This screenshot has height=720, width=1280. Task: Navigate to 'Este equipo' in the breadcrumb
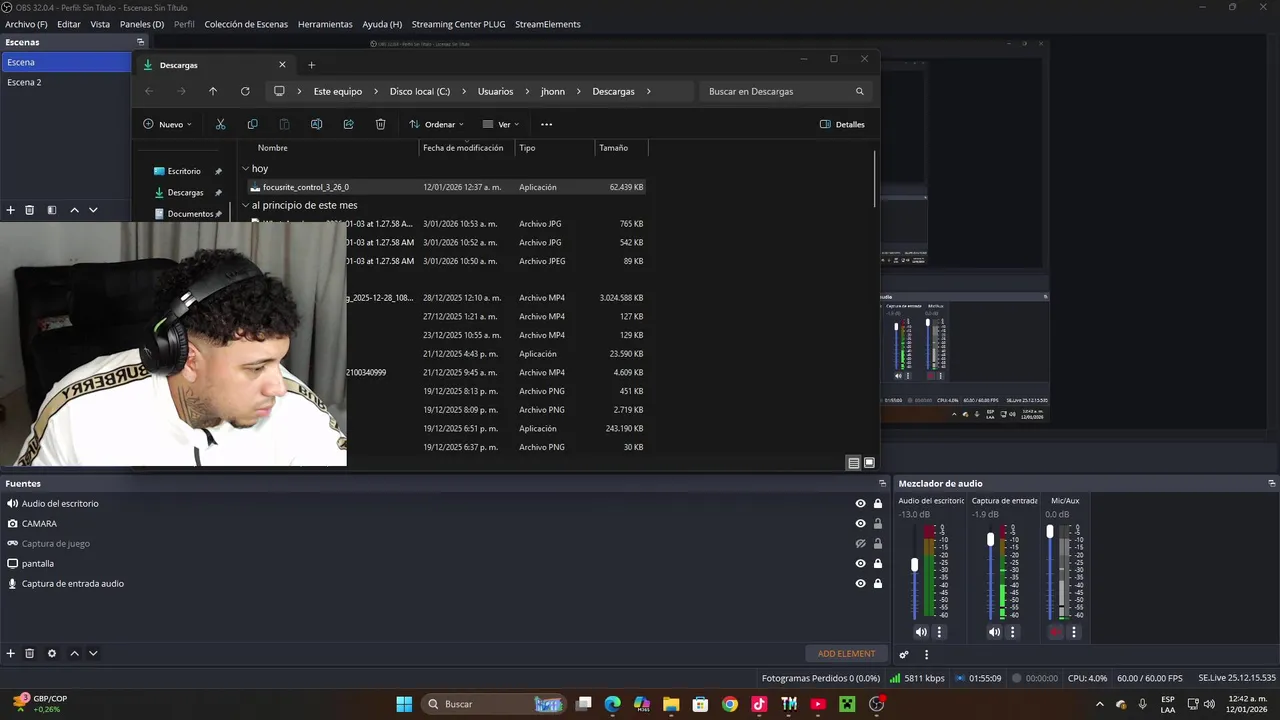(338, 91)
